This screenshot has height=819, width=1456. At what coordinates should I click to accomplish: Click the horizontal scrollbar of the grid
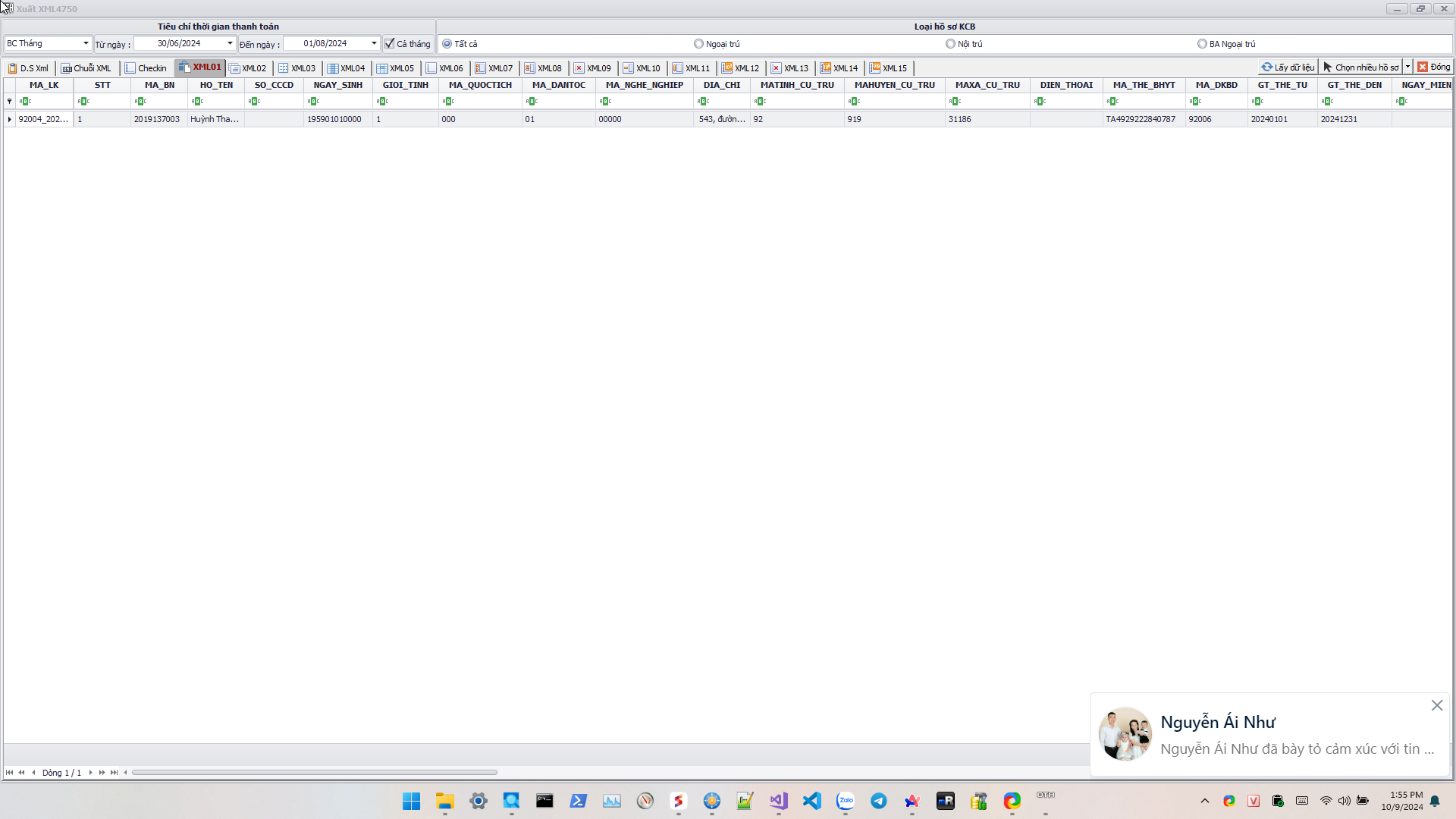tap(314, 773)
